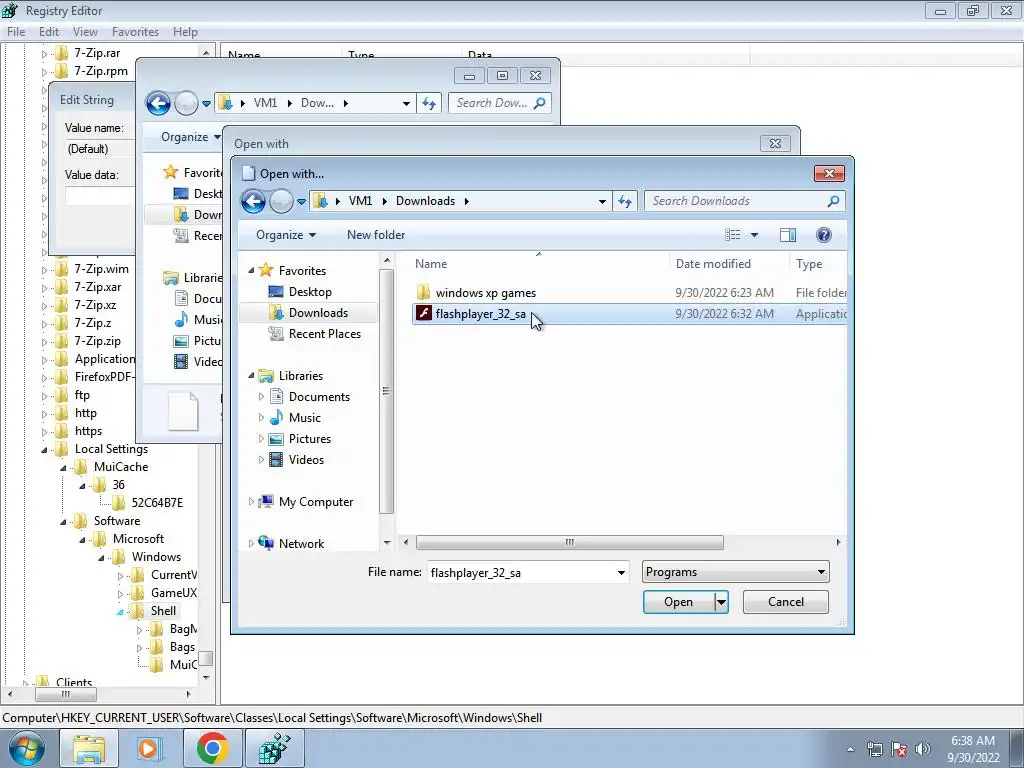
Task: Open Registry Editor Favorites menu
Action: 135,32
